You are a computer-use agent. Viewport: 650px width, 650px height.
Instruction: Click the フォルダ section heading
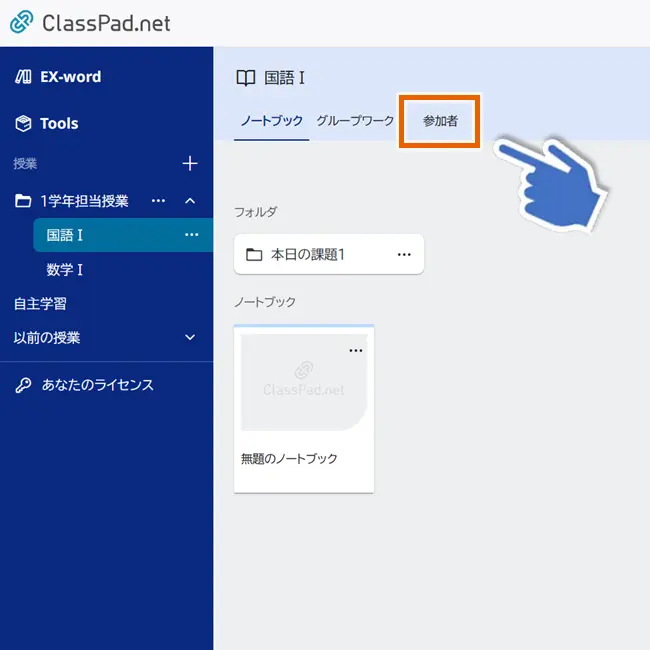point(256,212)
